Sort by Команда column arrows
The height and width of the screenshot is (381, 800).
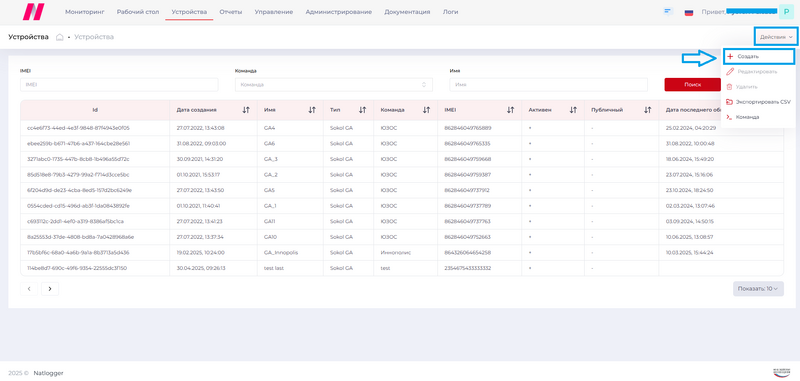pos(426,110)
